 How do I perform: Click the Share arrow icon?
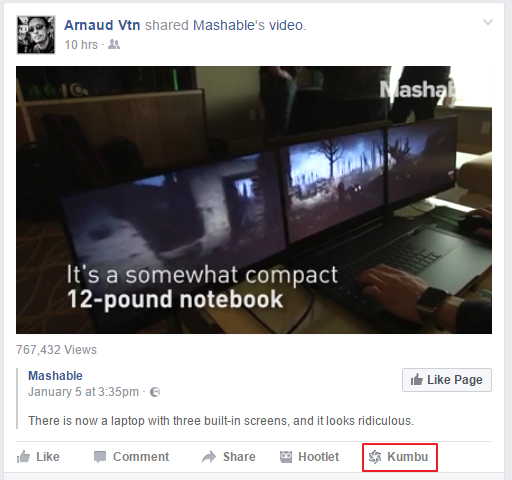point(209,457)
